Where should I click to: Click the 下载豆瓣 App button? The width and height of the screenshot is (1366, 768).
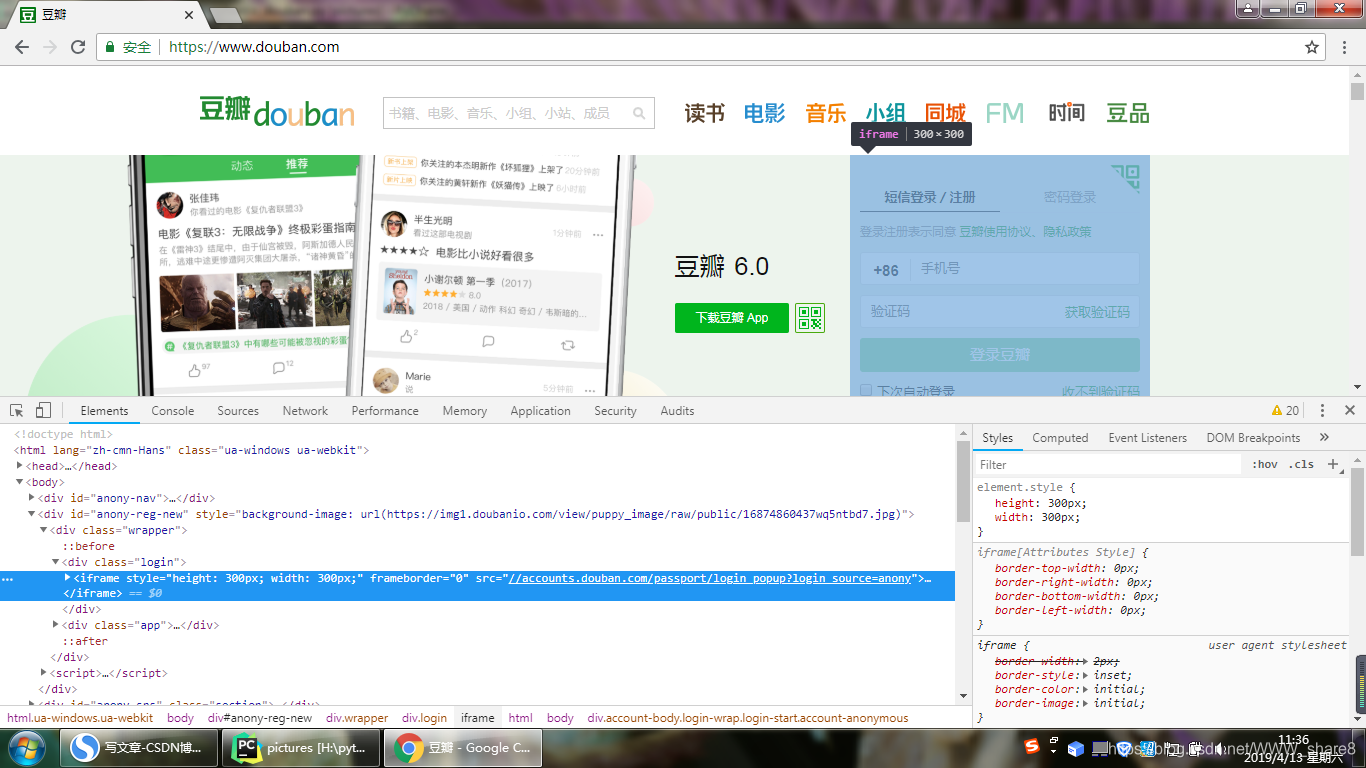tap(732, 318)
